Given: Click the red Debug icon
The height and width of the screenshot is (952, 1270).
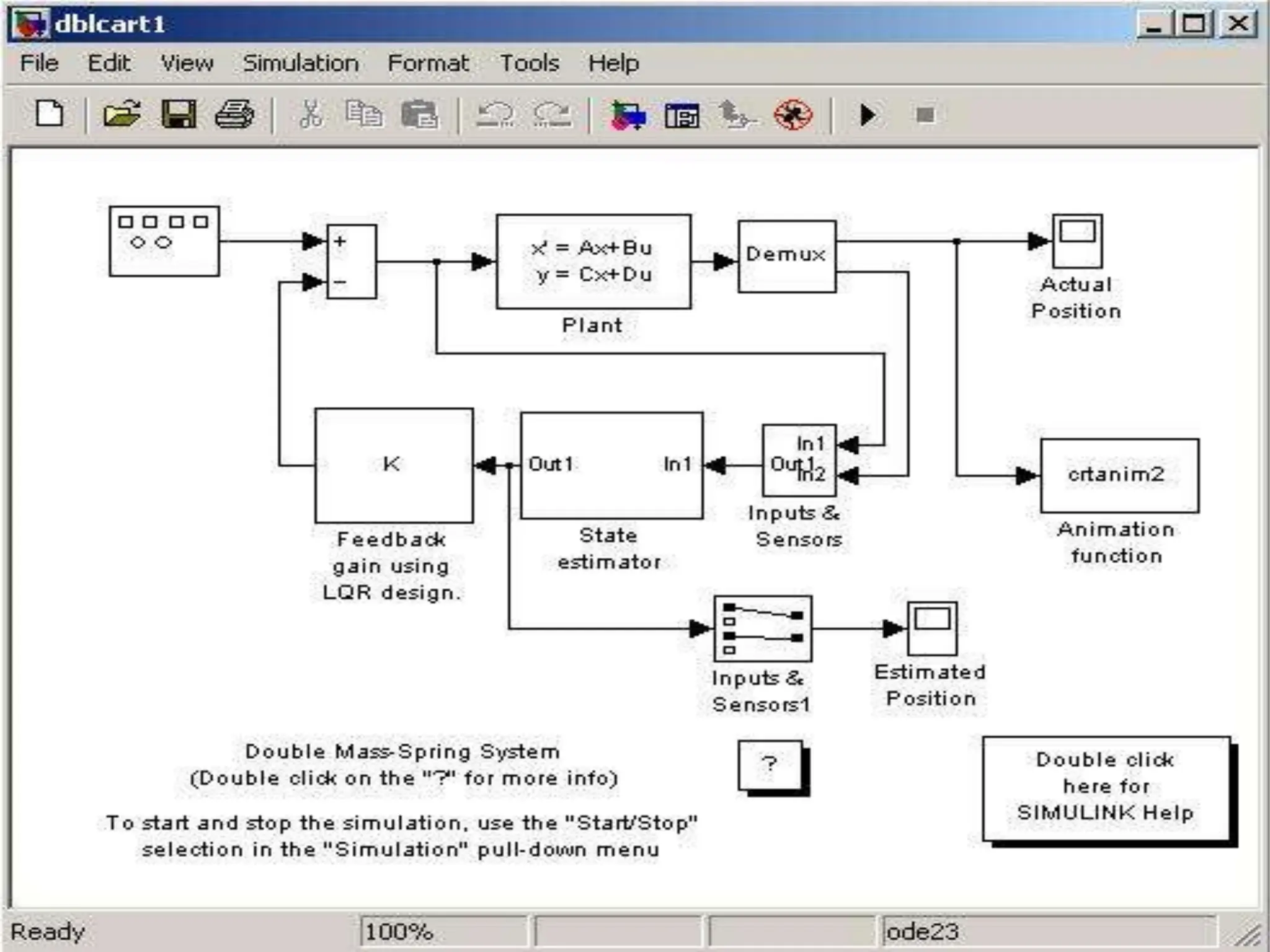Looking at the screenshot, I should pyautogui.click(x=793, y=115).
